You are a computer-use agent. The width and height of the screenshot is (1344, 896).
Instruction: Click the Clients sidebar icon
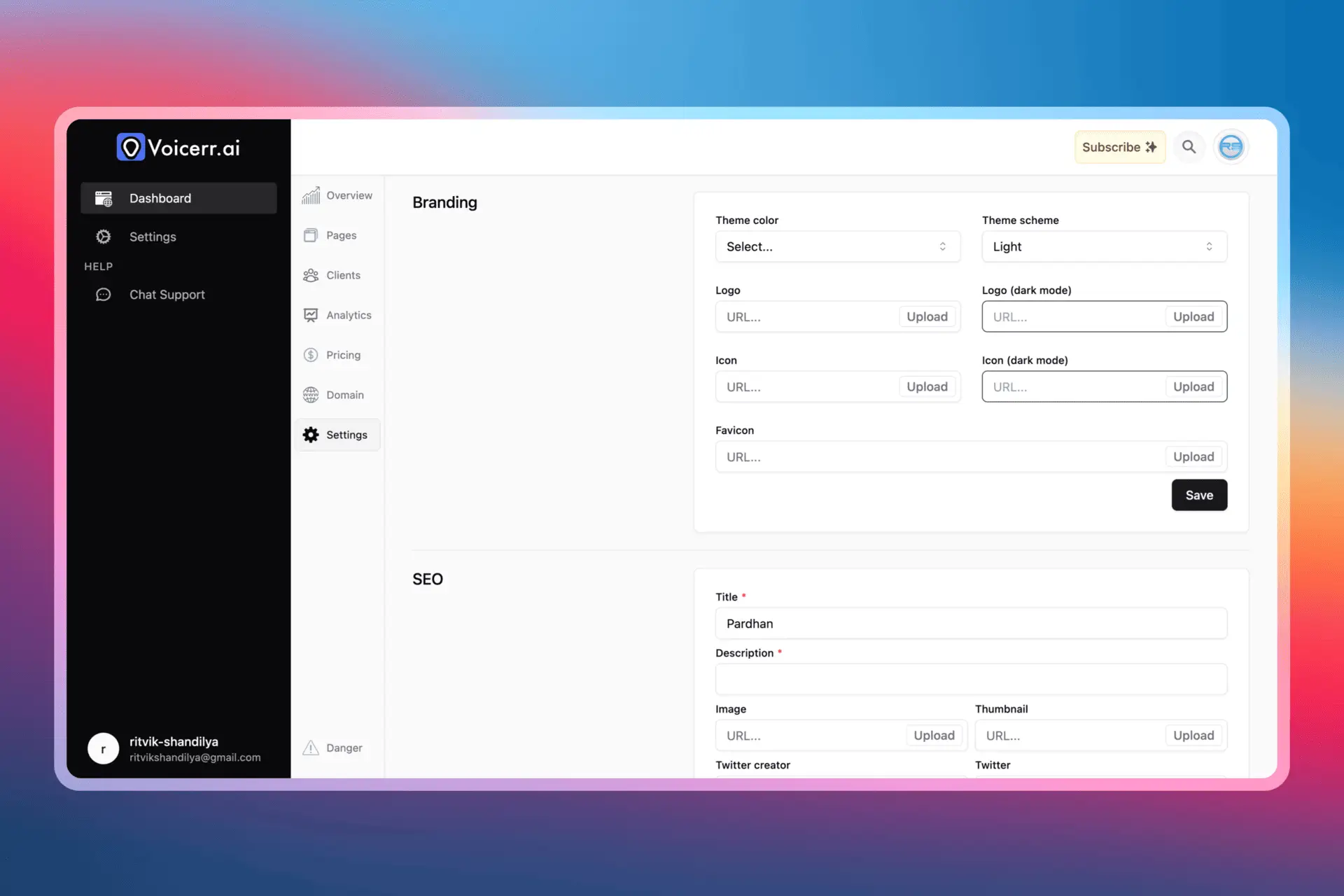310,275
